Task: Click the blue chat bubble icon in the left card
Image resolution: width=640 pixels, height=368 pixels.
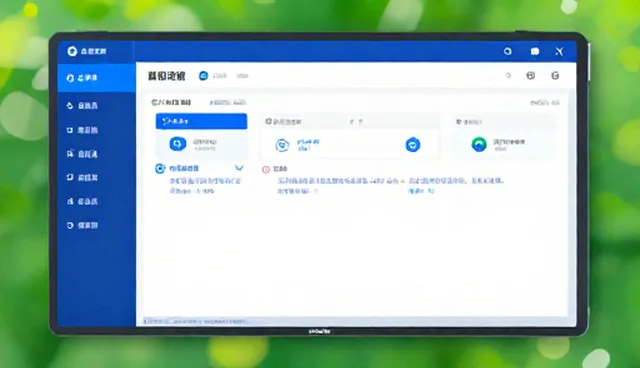Action: [178, 144]
